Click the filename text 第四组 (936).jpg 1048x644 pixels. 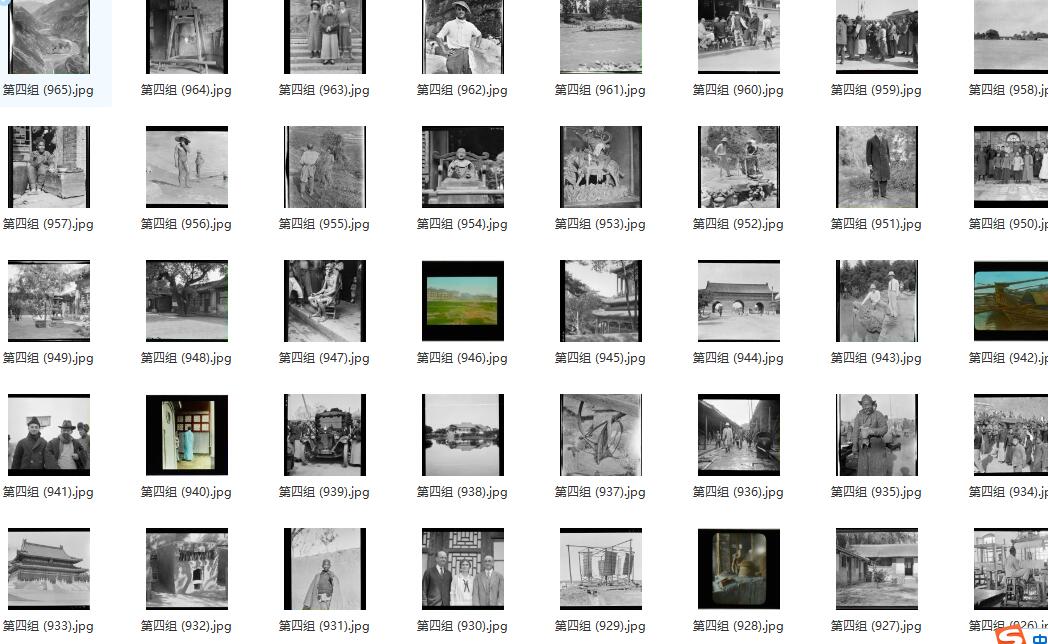(x=738, y=492)
